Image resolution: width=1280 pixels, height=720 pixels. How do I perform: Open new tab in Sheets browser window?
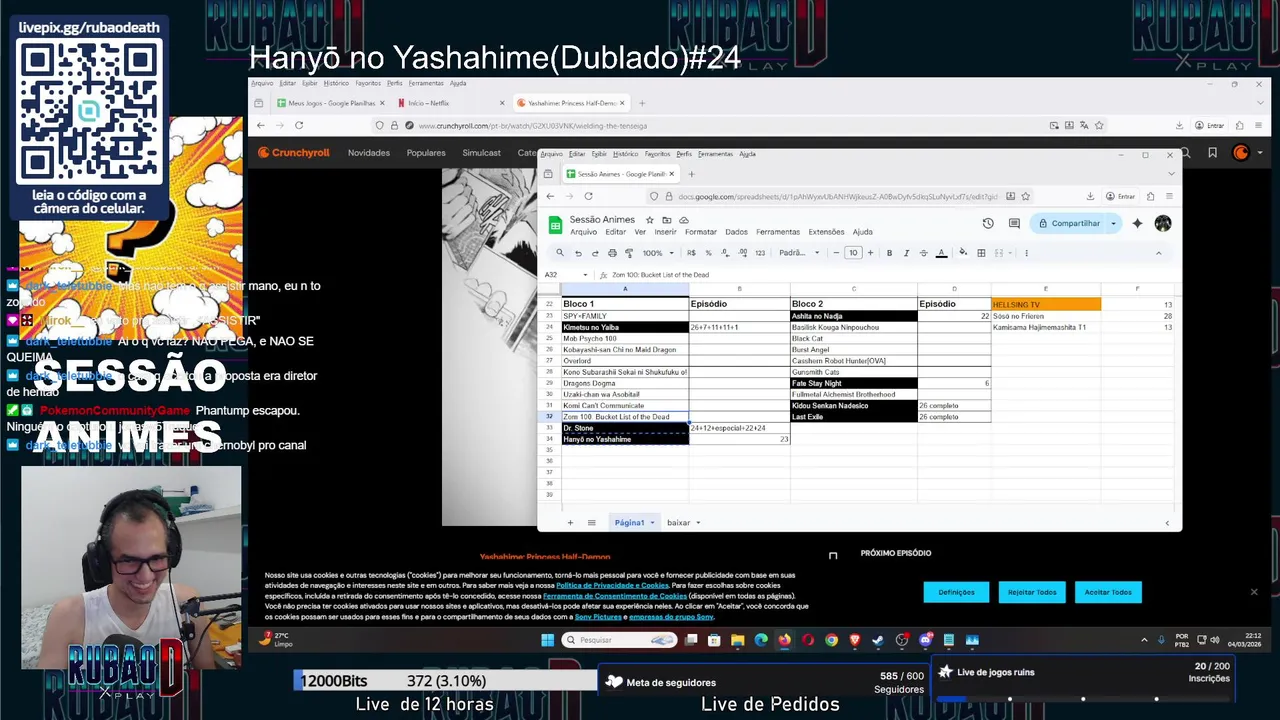coord(691,174)
